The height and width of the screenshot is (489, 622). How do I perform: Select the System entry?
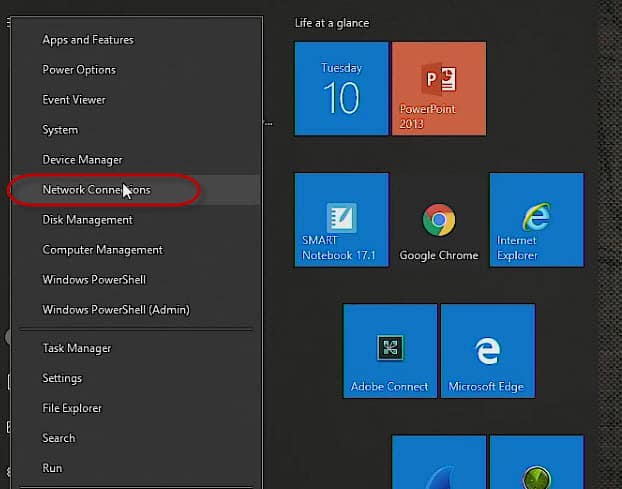click(x=136, y=130)
